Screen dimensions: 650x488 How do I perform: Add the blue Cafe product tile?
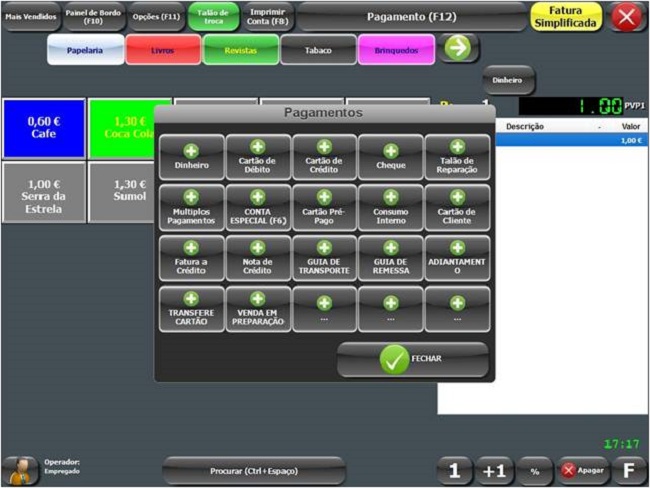(43, 128)
